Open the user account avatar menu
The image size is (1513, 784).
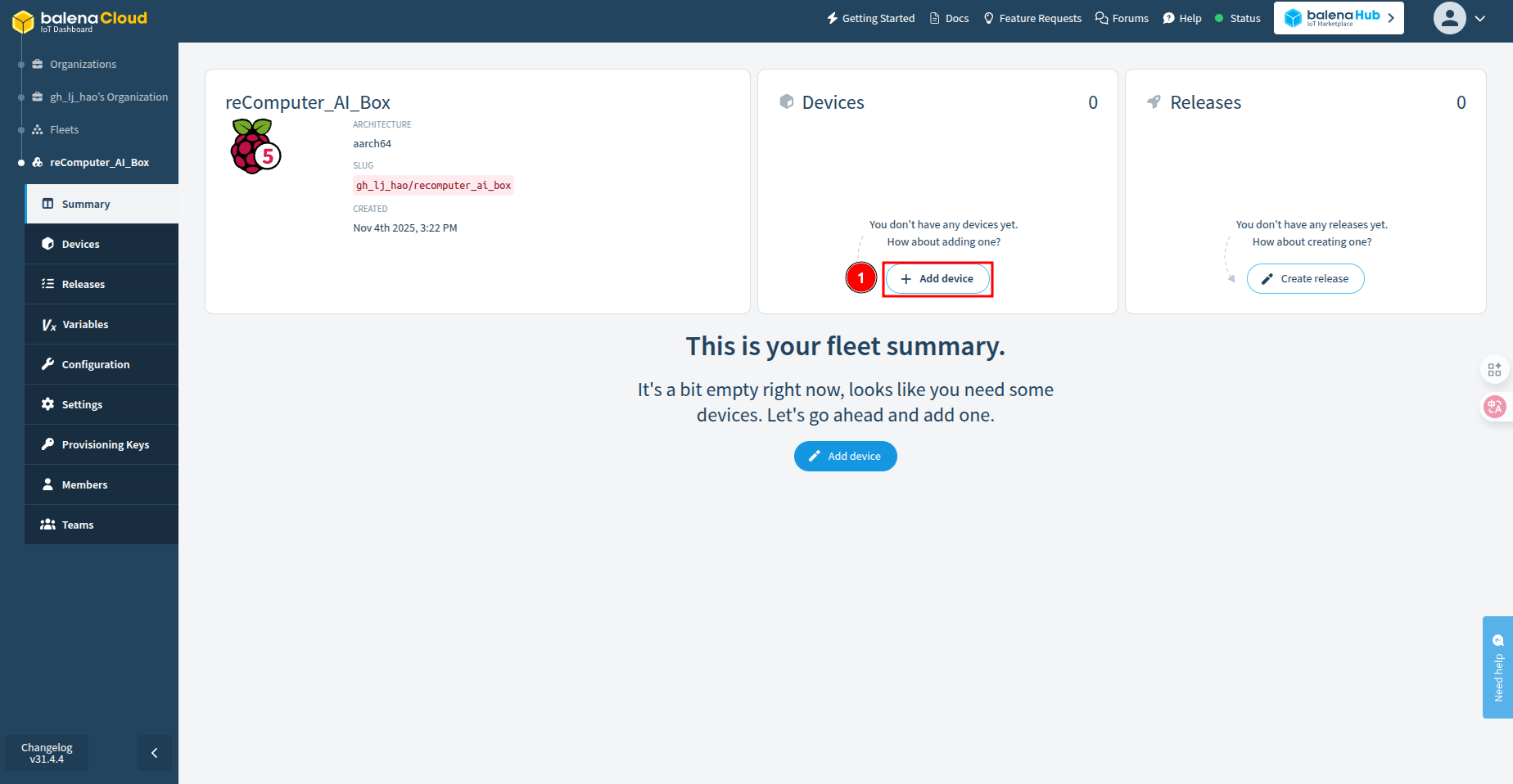tap(1449, 18)
